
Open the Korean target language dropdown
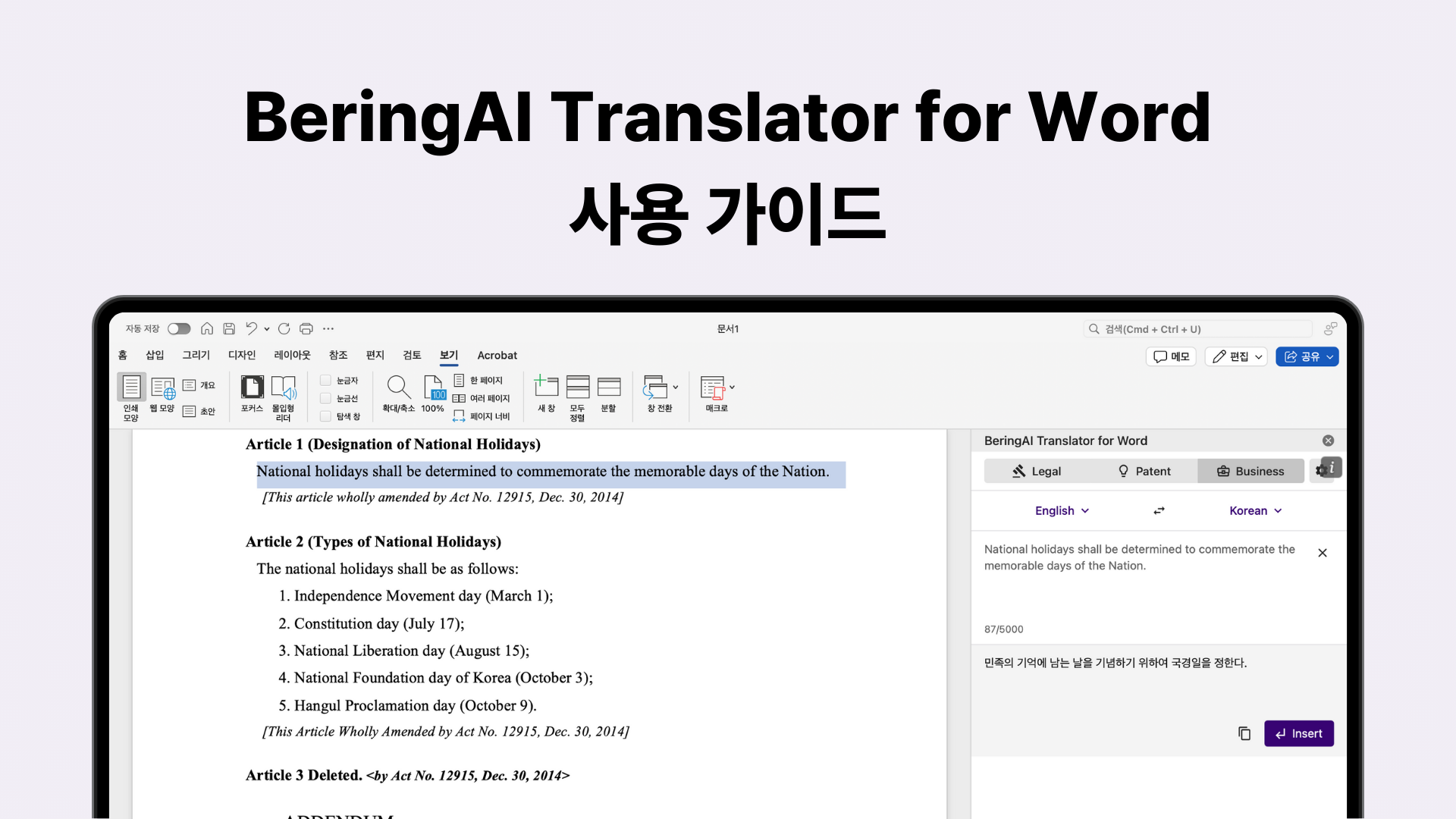[1256, 511]
